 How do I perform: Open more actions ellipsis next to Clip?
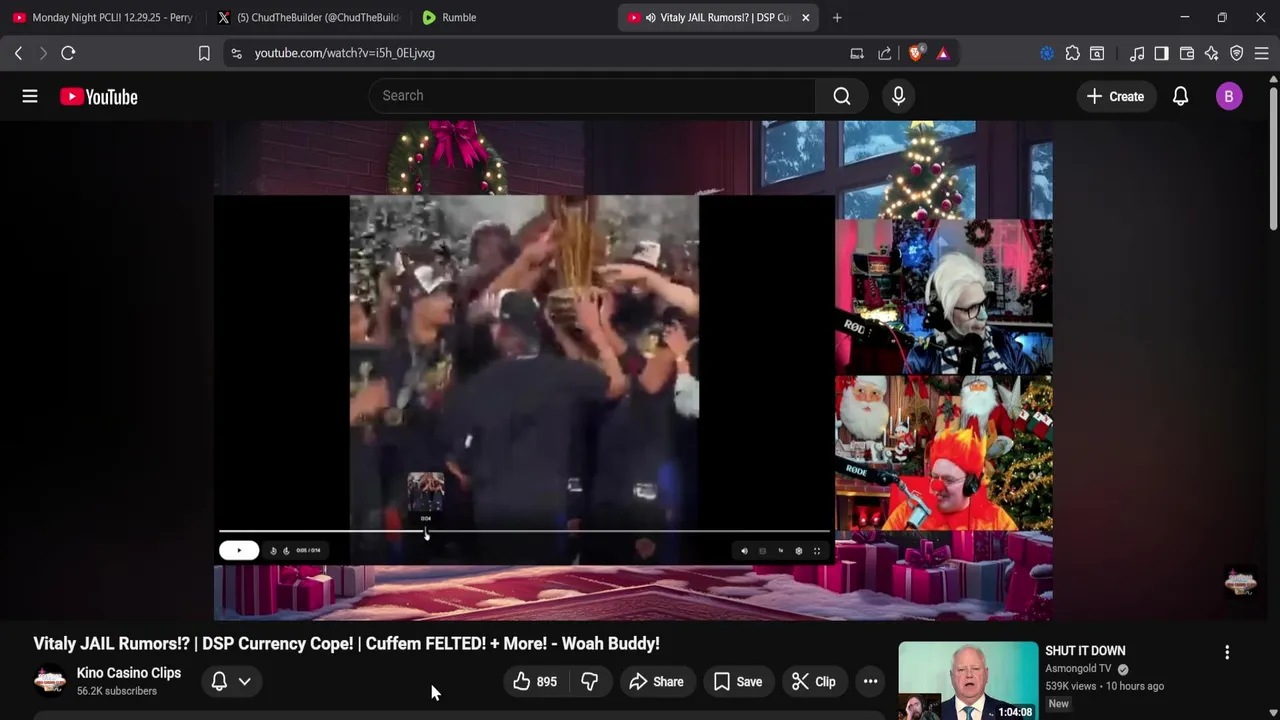click(870, 682)
